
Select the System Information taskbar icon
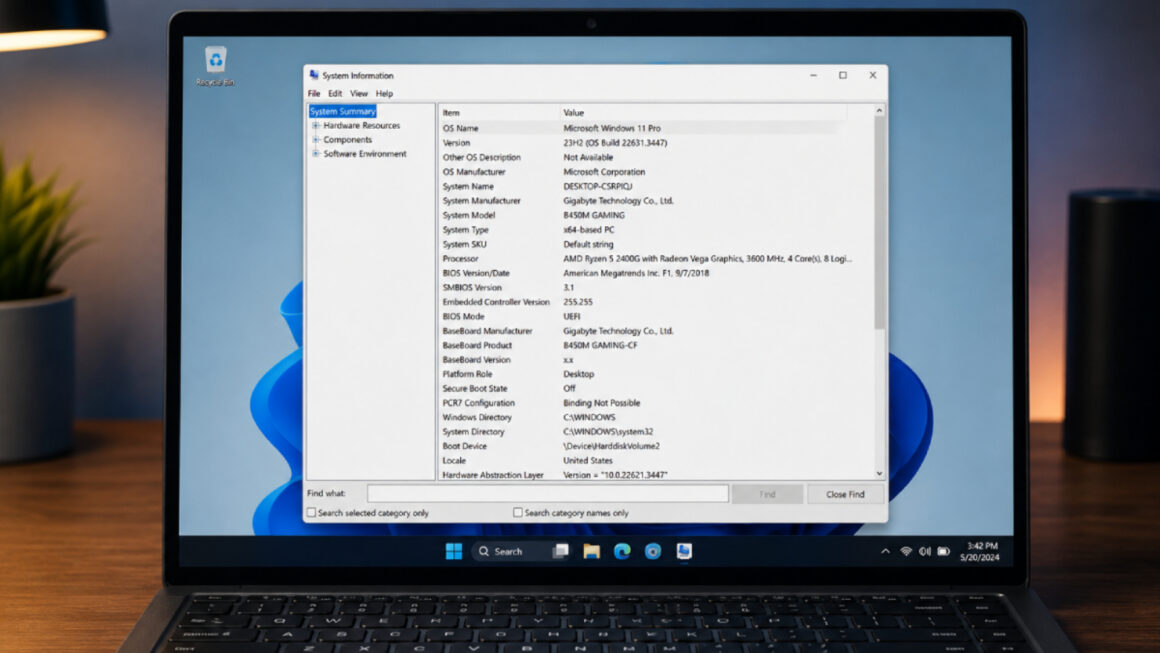tap(684, 551)
